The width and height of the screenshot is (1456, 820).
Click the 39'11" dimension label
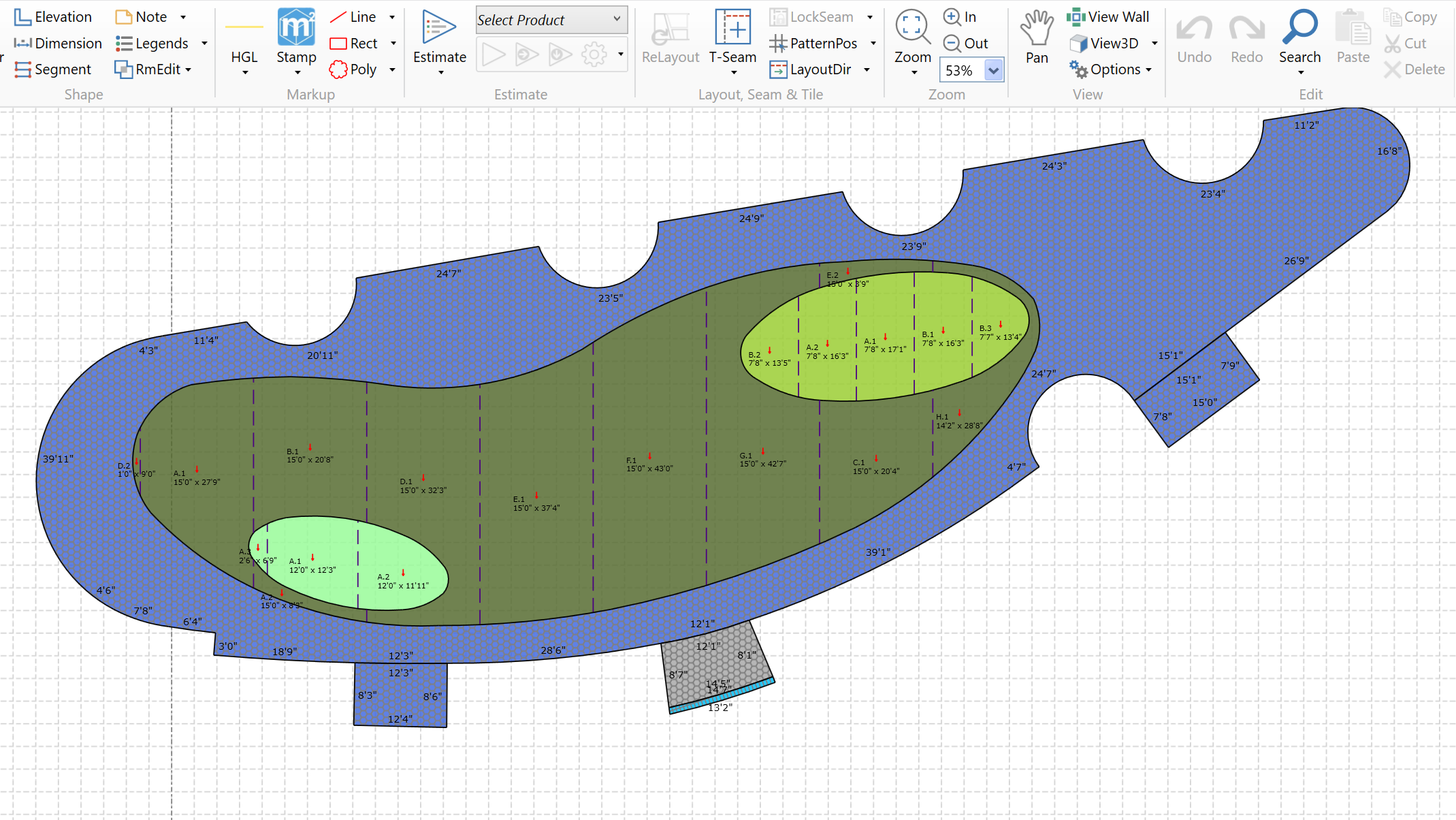point(58,459)
